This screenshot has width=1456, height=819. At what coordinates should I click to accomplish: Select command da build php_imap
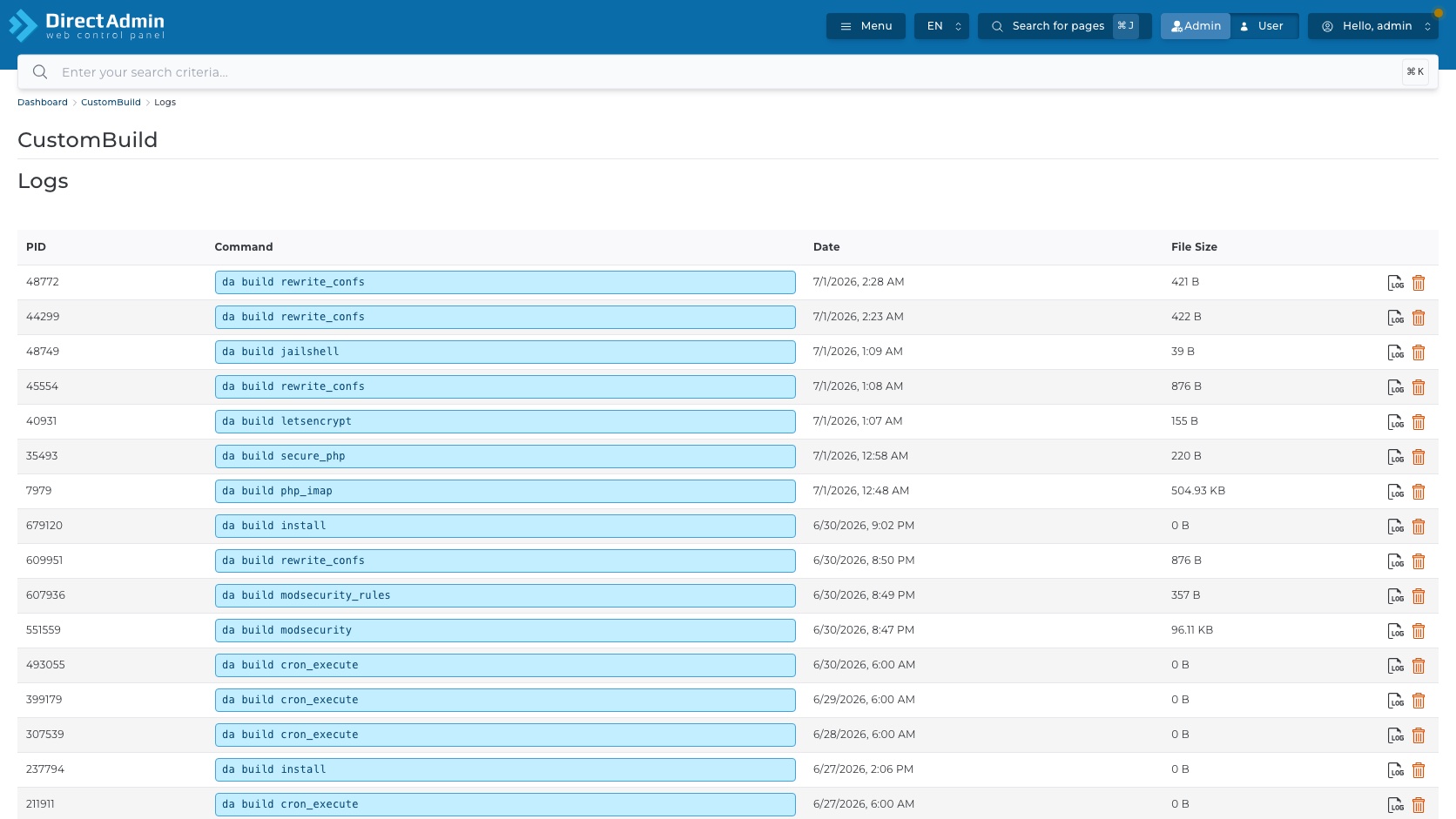tap(505, 491)
